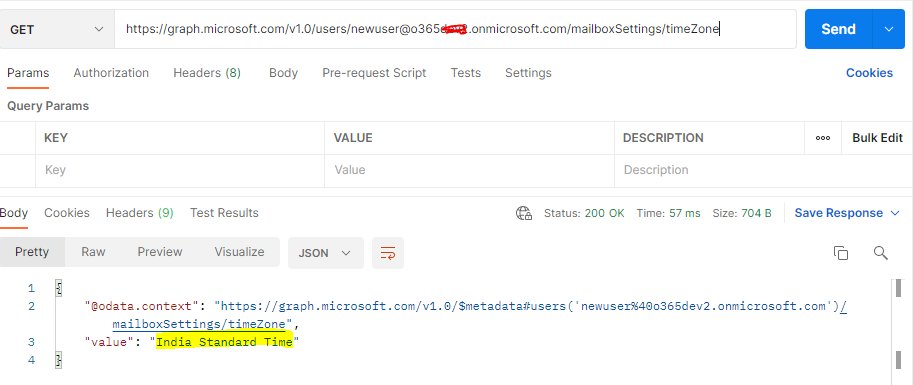Select the Pretty view
This screenshot has width=913, height=385.
coord(32,252)
